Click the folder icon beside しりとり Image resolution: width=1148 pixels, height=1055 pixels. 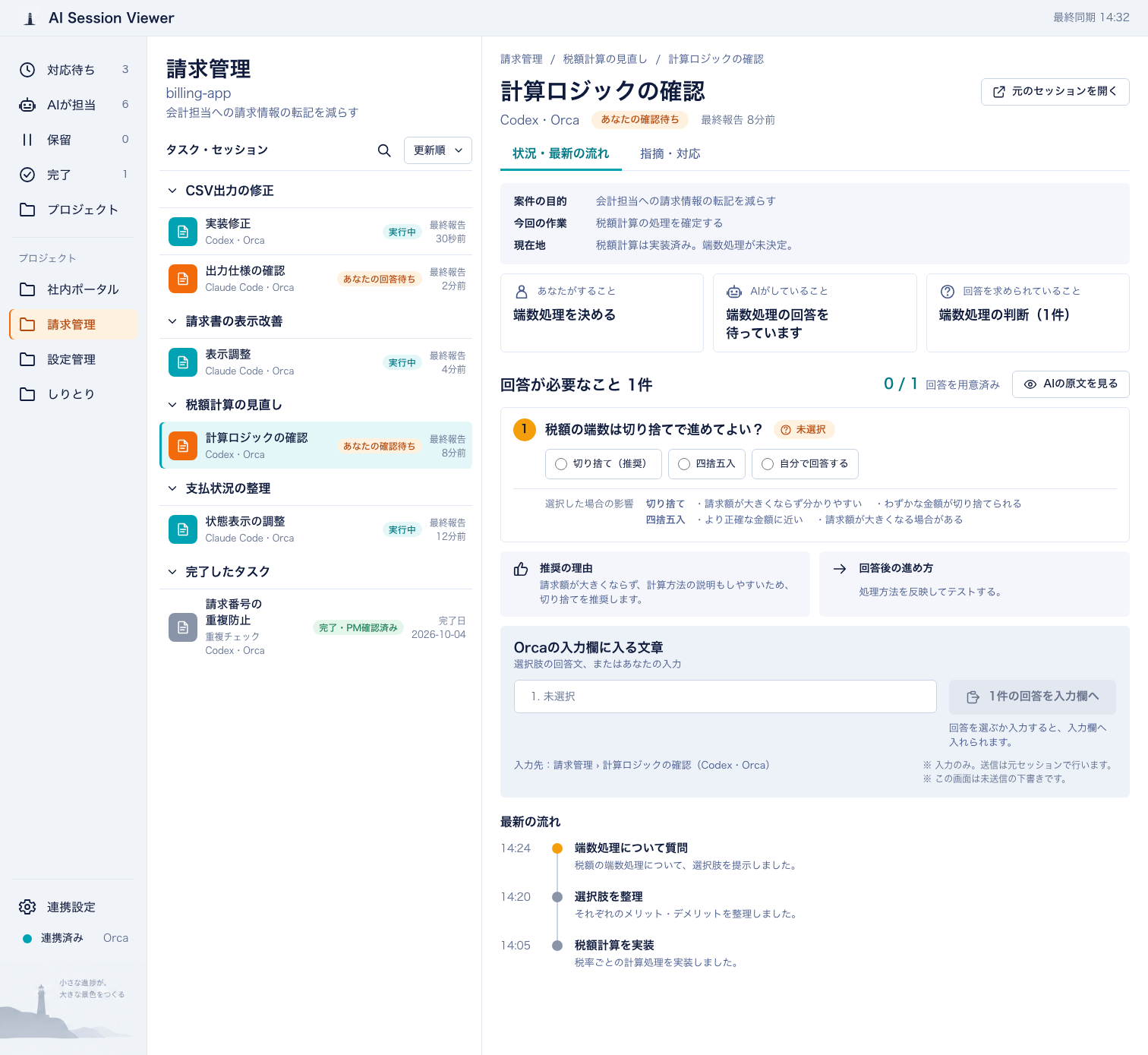(27, 394)
